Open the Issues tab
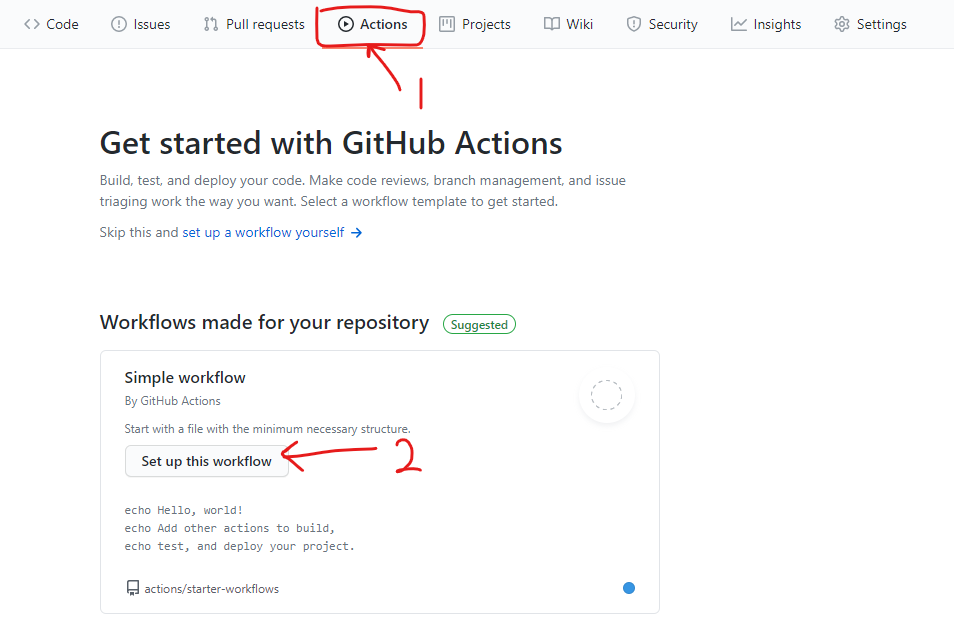 click(x=141, y=24)
